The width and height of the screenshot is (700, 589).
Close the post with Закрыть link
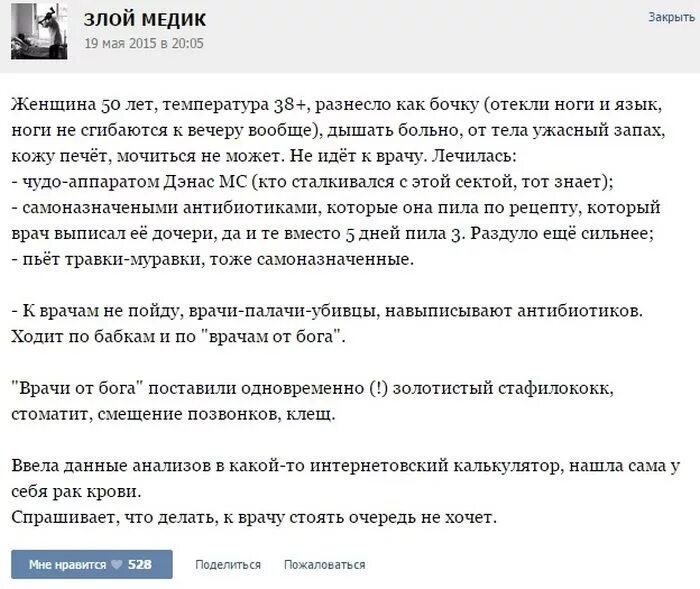pos(671,17)
